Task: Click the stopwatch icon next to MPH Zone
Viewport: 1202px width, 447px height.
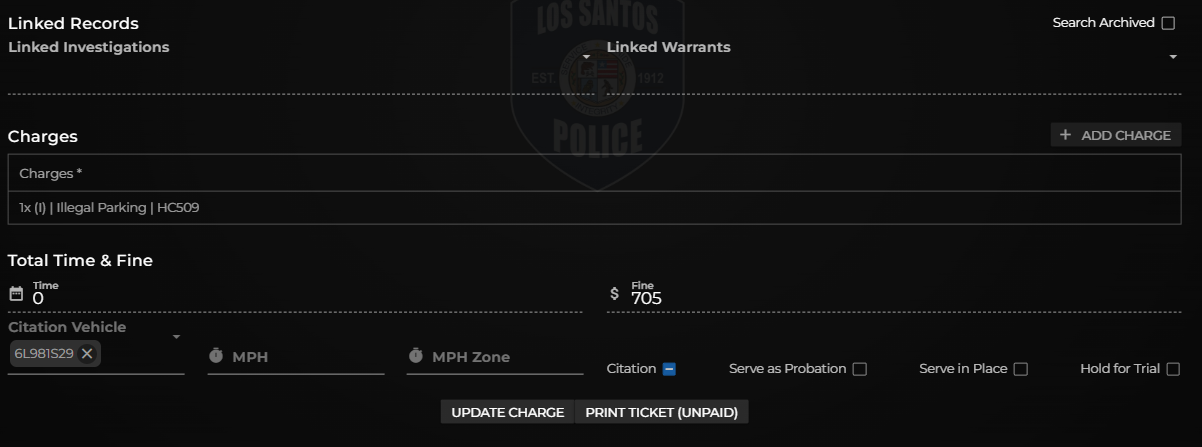Action: 416,356
